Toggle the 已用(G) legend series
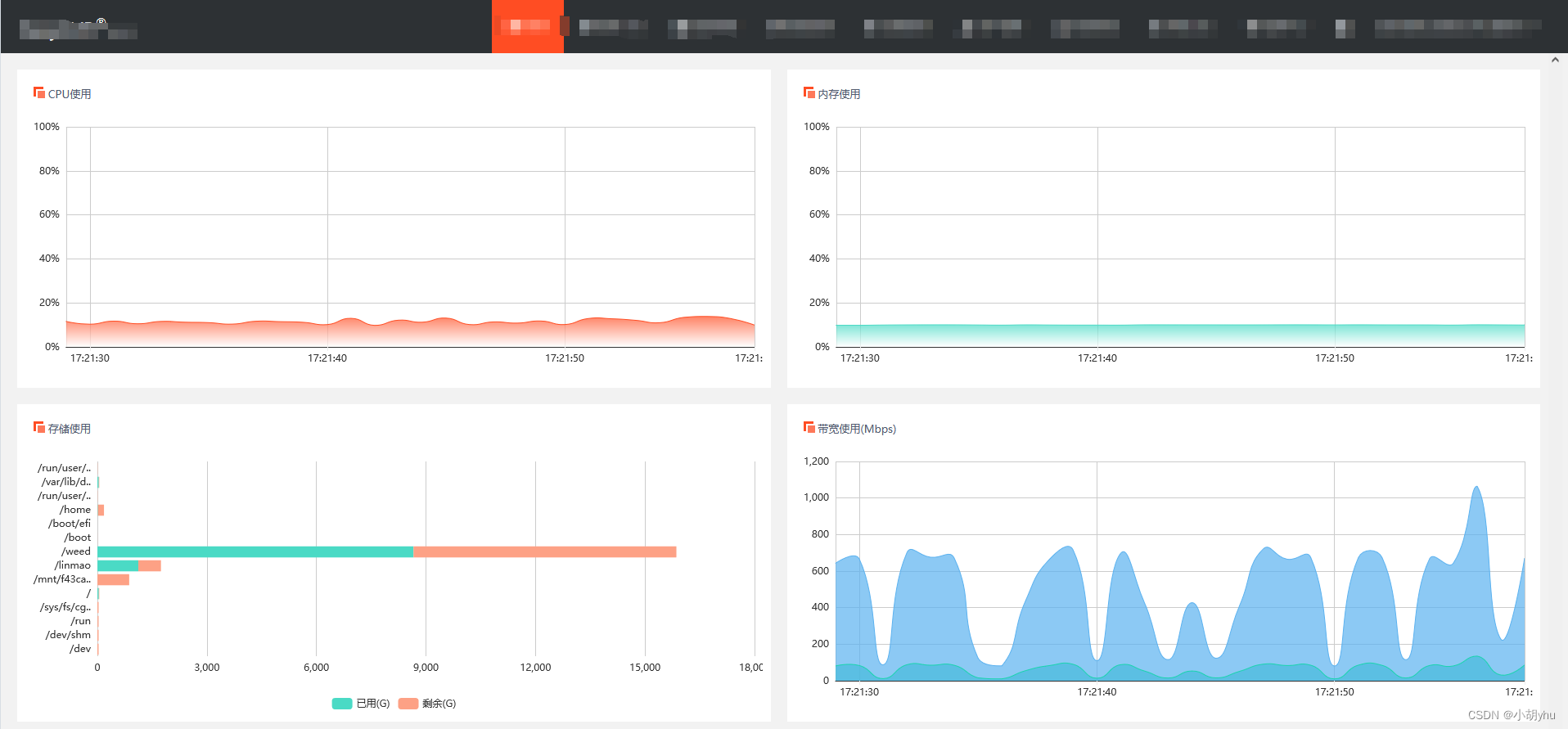 point(361,704)
